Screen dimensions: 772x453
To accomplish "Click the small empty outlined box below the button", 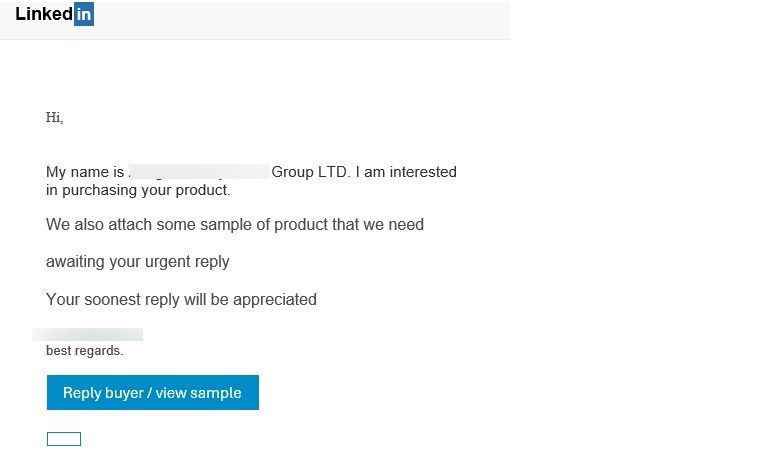I will tap(64, 439).
